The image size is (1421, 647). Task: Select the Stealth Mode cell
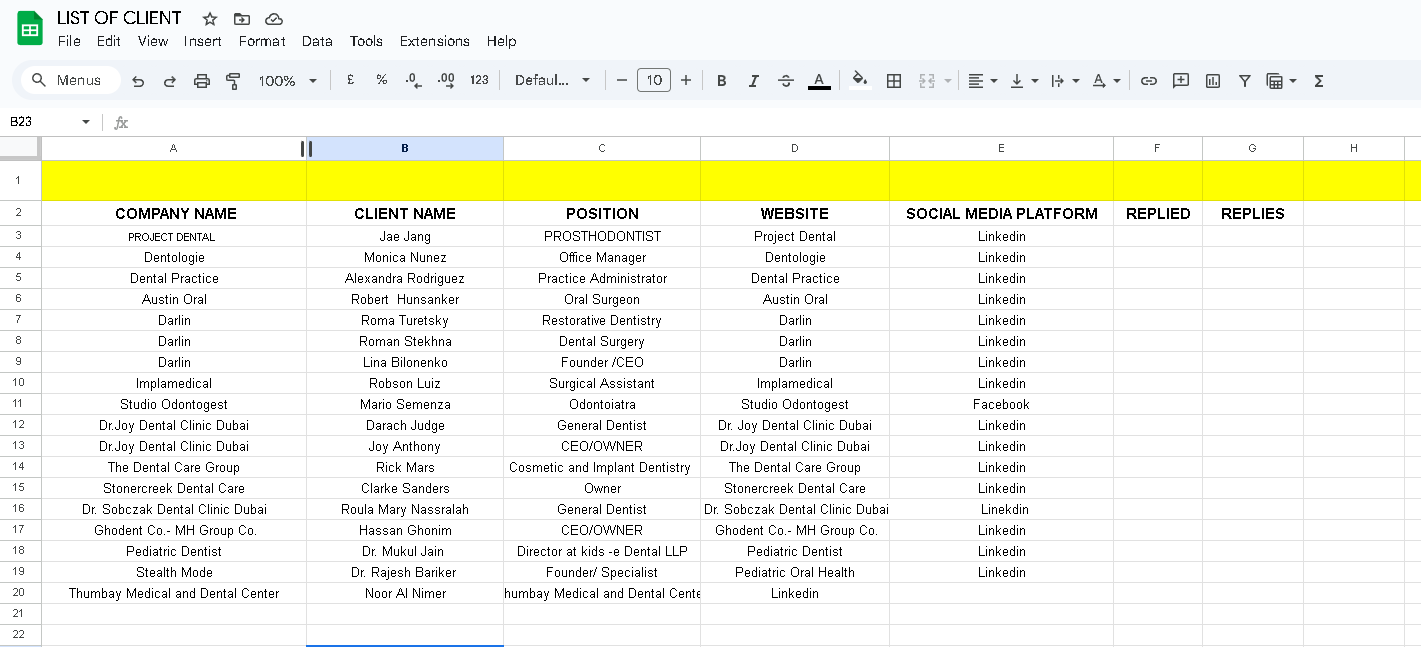click(174, 572)
